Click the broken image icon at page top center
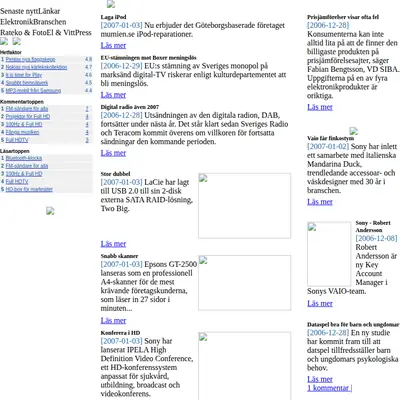The height and width of the screenshot is (400, 400). (111, 4)
